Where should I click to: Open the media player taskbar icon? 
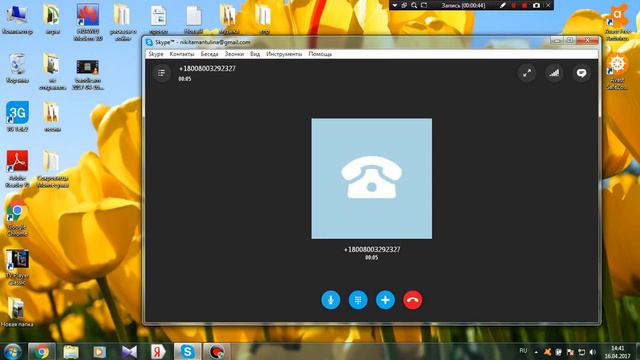100,351
